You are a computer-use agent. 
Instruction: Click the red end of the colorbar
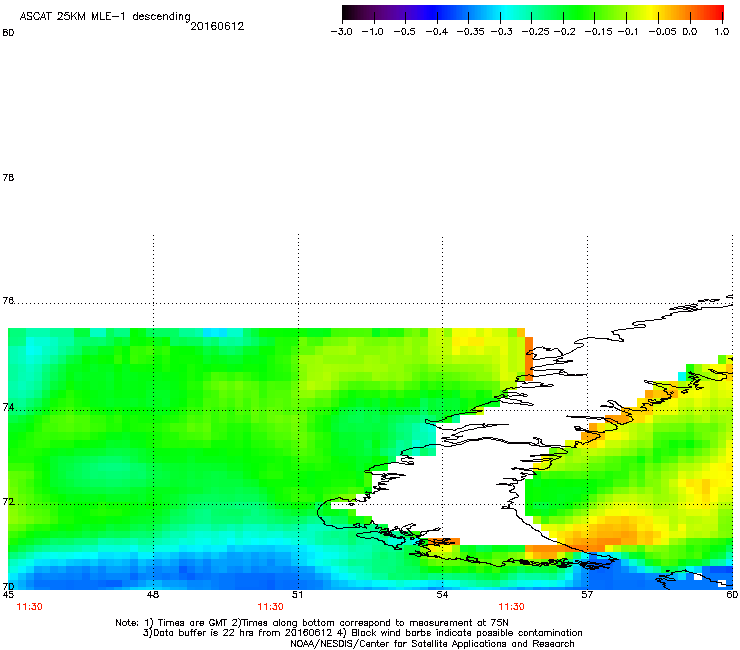tap(715, 12)
